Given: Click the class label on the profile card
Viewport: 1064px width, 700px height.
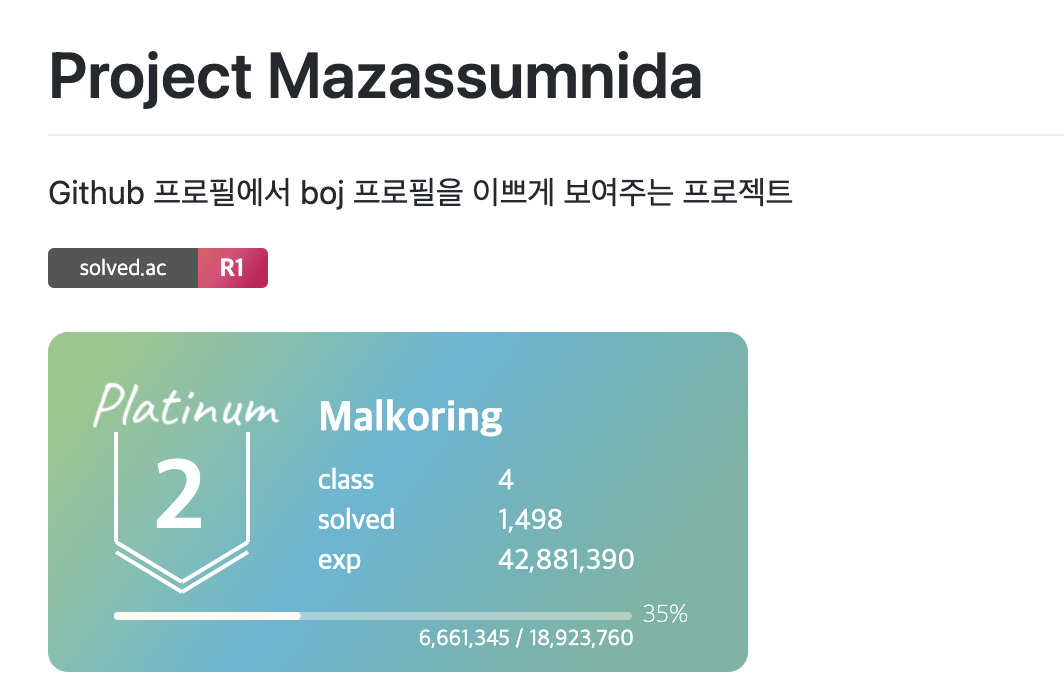Looking at the screenshot, I should pyautogui.click(x=346, y=480).
